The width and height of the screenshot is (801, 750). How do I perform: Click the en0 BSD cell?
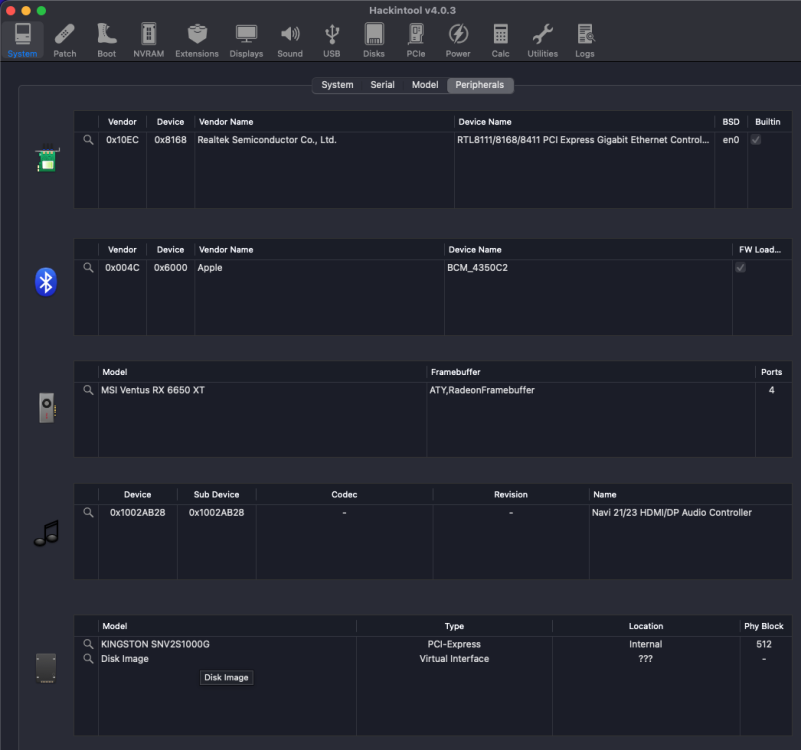tap(731, 139)
